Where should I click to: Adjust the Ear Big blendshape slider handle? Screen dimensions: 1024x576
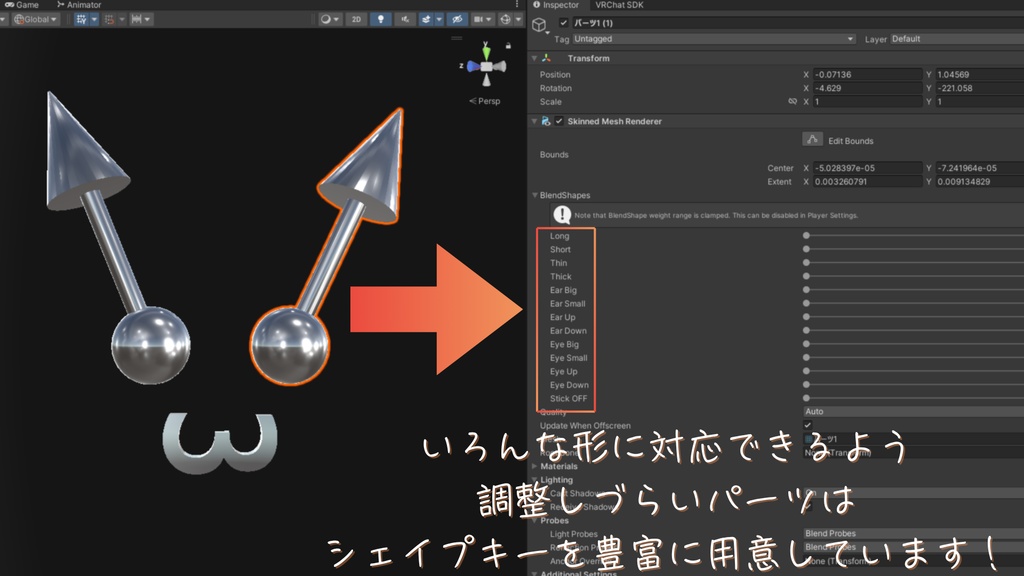coord(807,290)
